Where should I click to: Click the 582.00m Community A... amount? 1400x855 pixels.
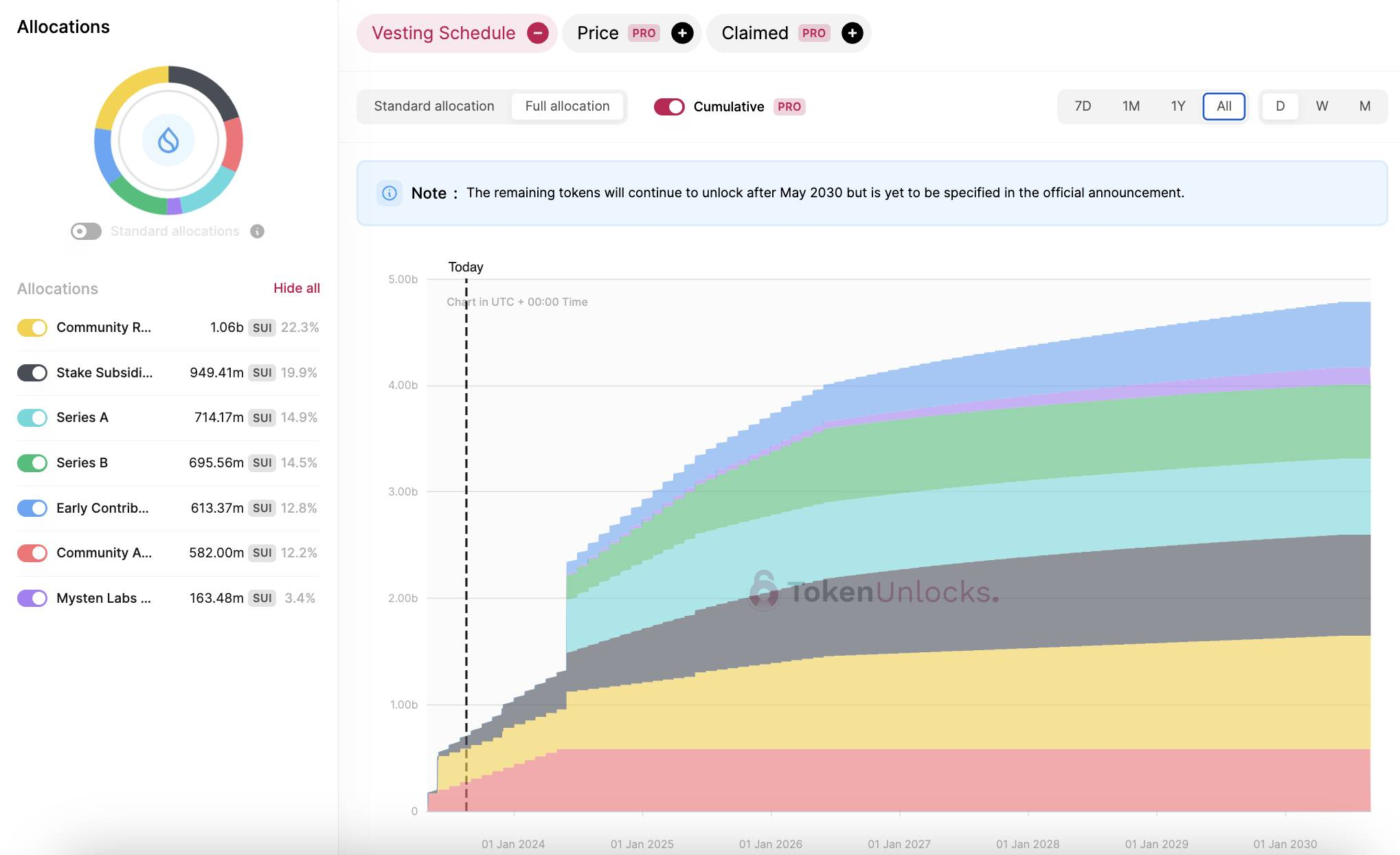click(x=216, y=553)
